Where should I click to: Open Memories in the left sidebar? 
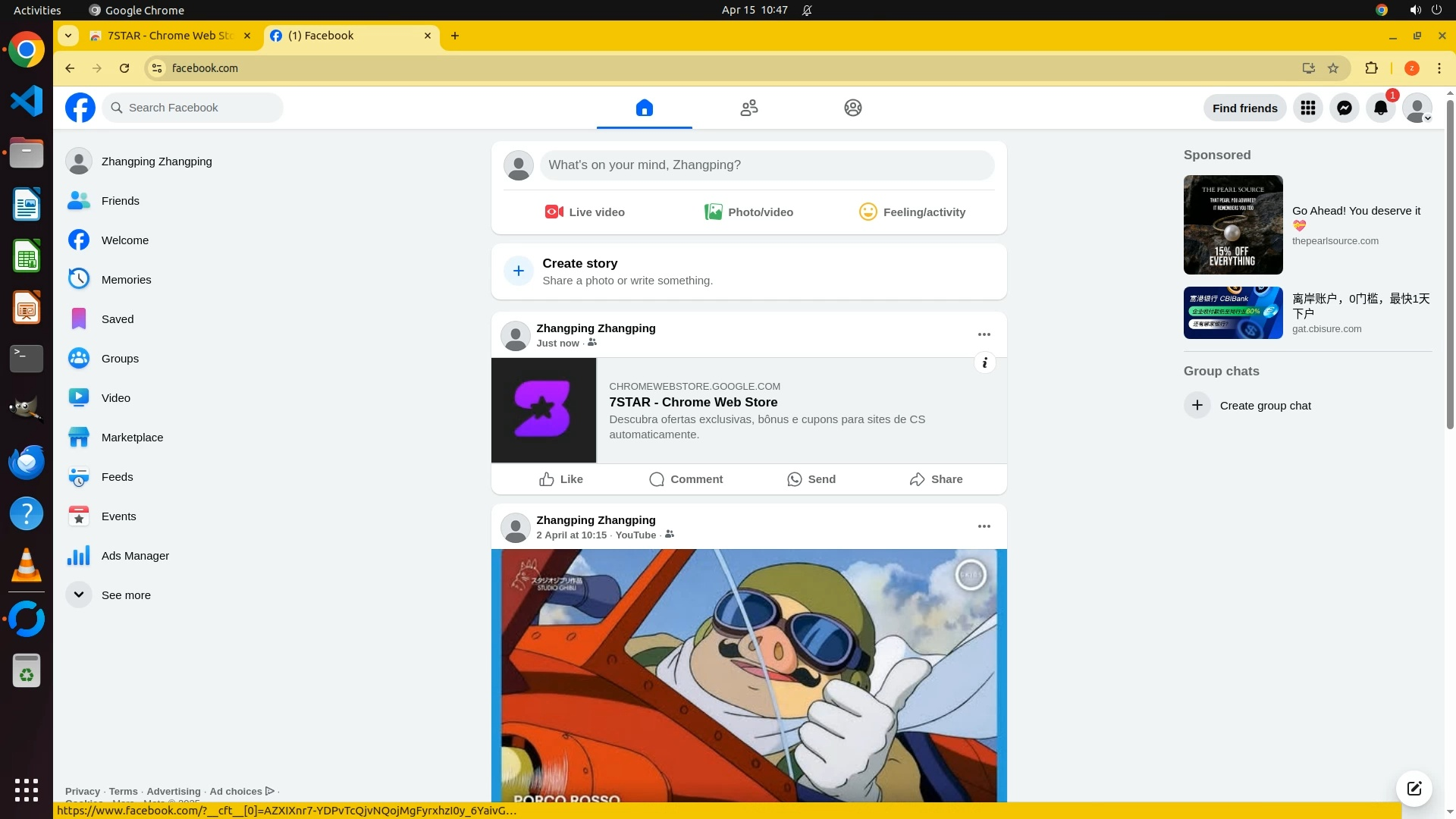coord(126,280)
